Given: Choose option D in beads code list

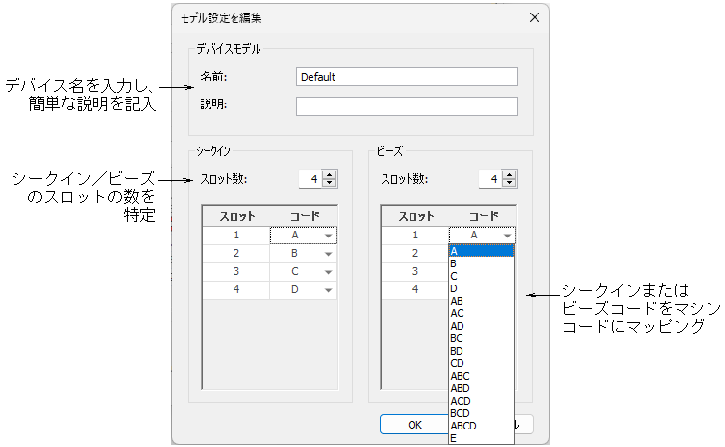Looking at the screenshot, I should (481, 288).
